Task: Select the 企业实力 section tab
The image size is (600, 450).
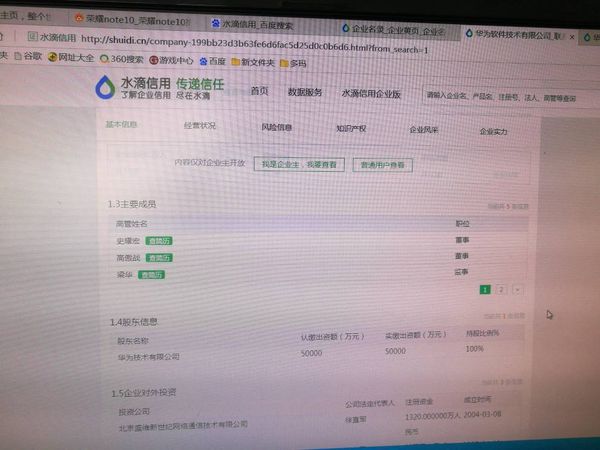Action: click(x=494, y=132)
